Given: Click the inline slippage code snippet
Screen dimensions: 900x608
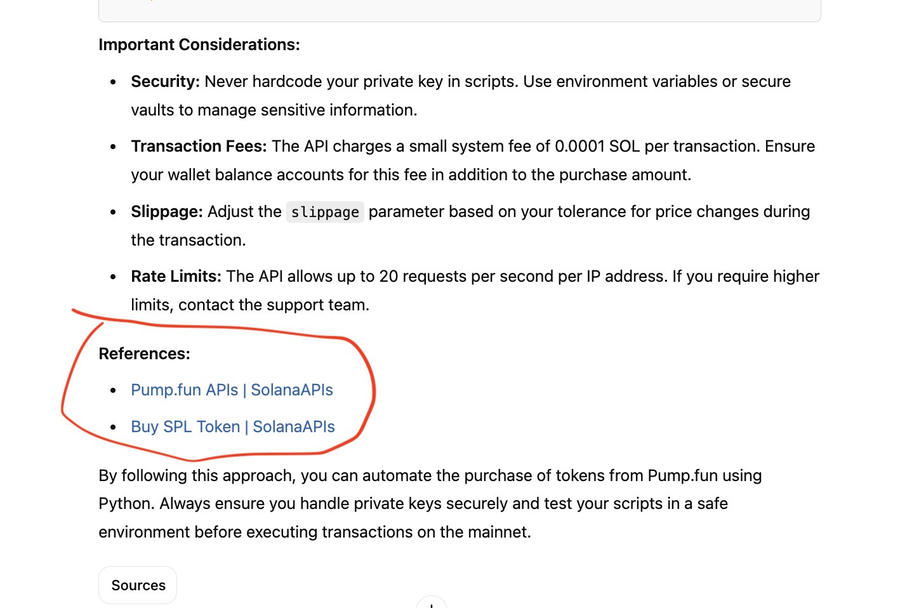Looking at the screenshot, I should point(325,212).
